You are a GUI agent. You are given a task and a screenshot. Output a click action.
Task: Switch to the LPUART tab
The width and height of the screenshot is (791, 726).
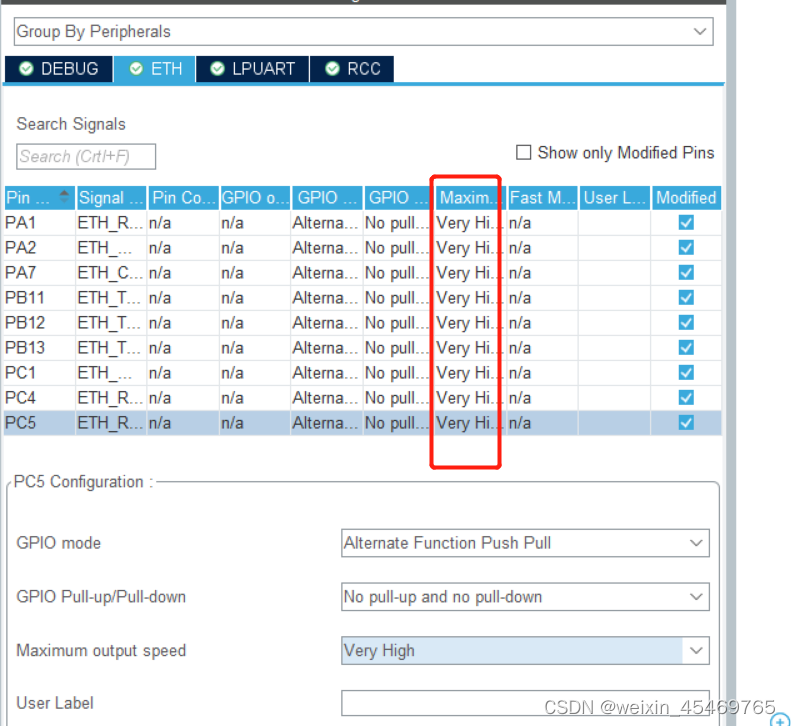pyautogui.click(x=253, y=69)
